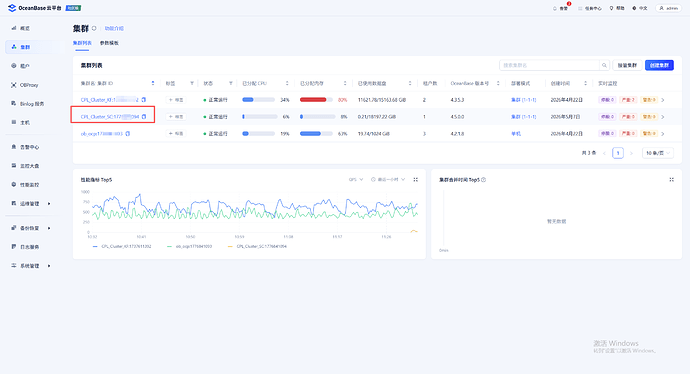Open the admin user menu

click(x=668, y=8)
